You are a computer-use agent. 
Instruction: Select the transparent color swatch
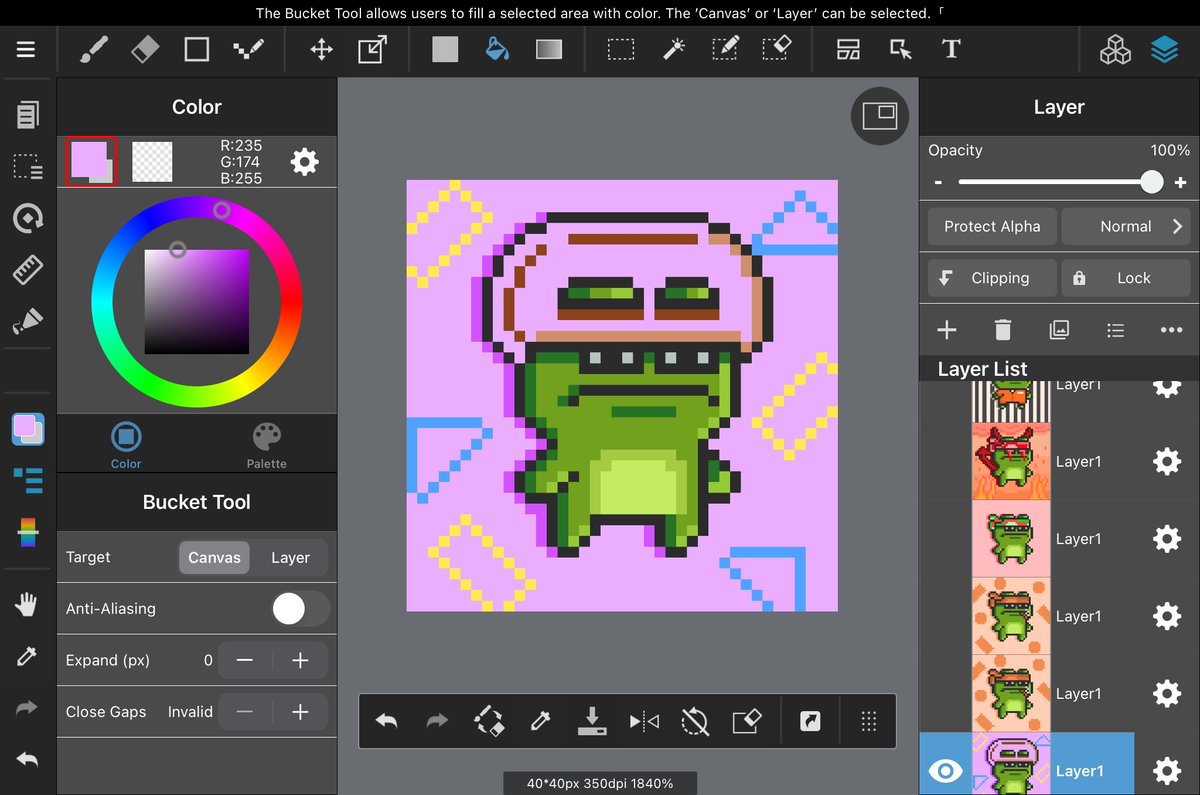152,161
